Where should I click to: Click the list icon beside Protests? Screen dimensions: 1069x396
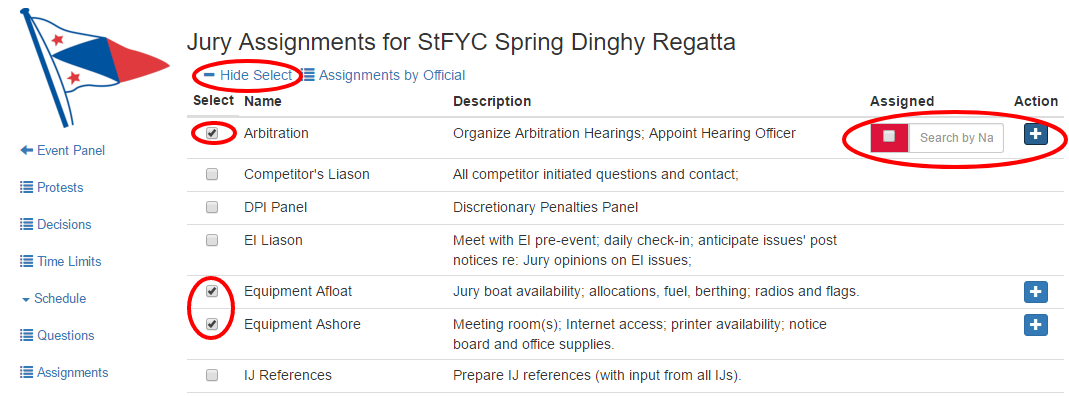(x=27, y=187)
